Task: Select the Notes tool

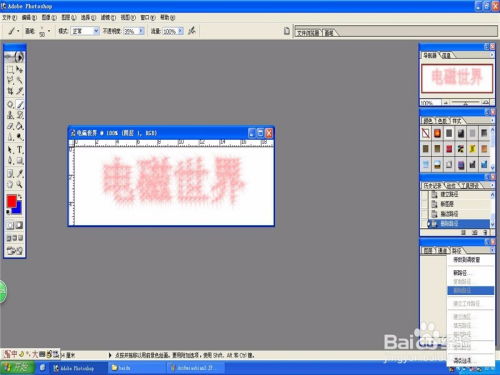Action: (10, 173)
